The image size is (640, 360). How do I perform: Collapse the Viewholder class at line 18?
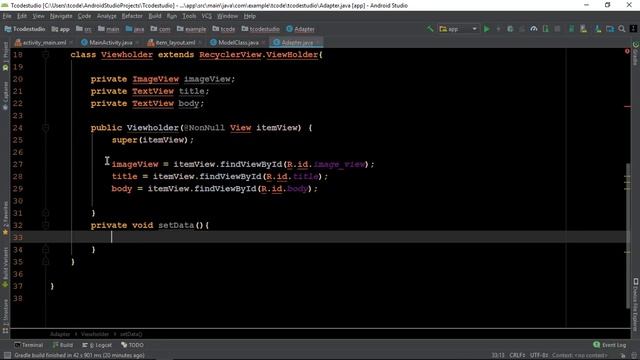click(46, 54)
